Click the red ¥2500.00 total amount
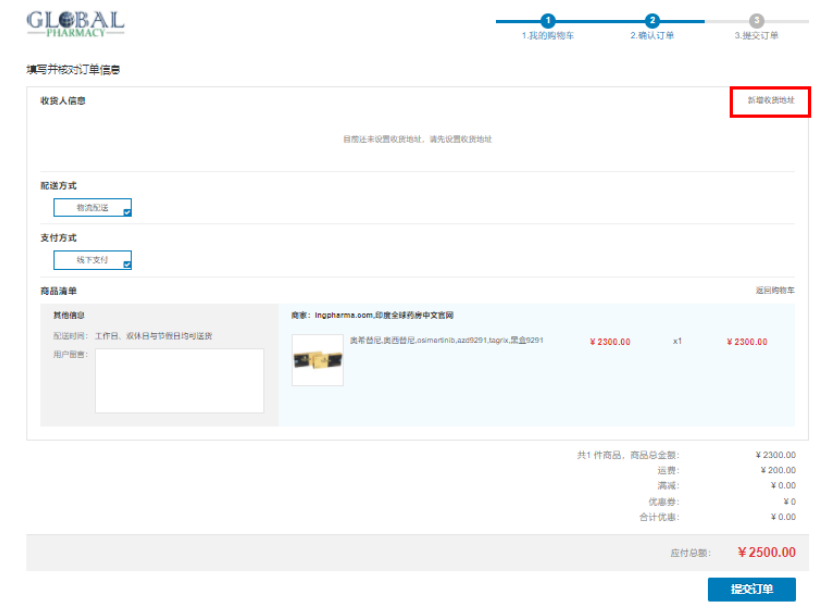This screenshot has height=611, width=824. (766, 553)
